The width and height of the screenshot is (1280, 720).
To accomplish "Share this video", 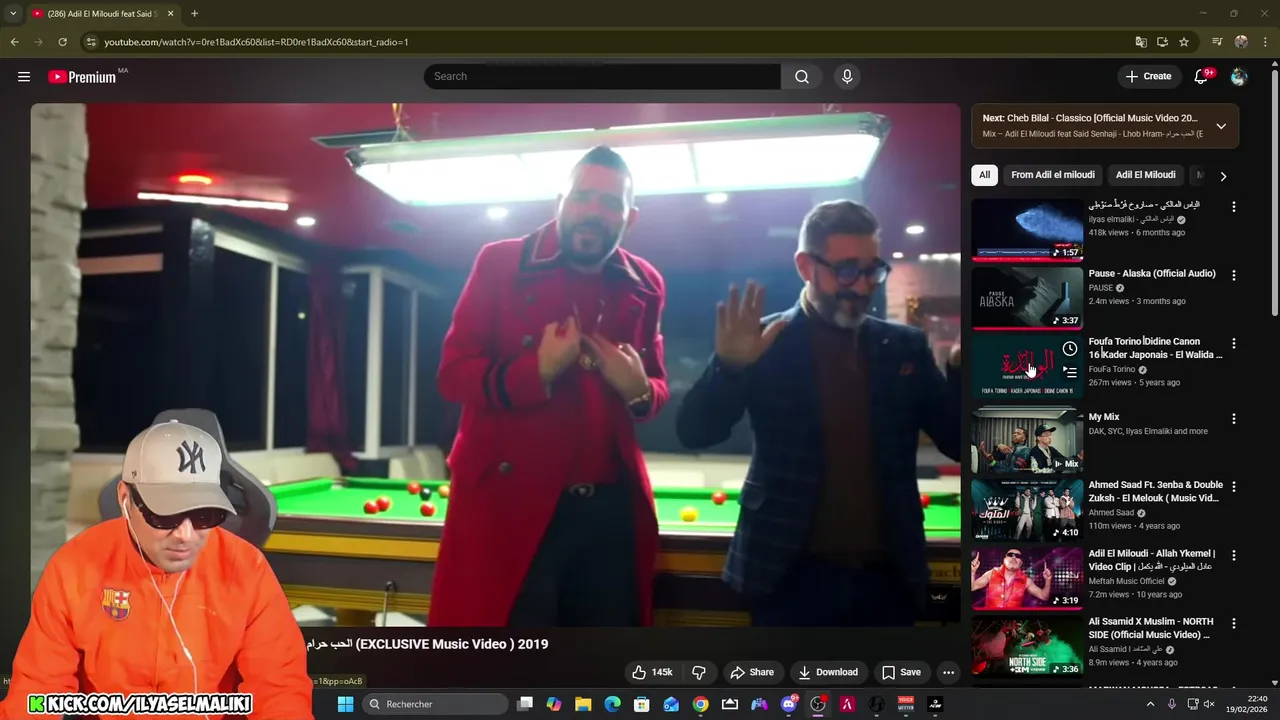I will (x=752, y=672).
